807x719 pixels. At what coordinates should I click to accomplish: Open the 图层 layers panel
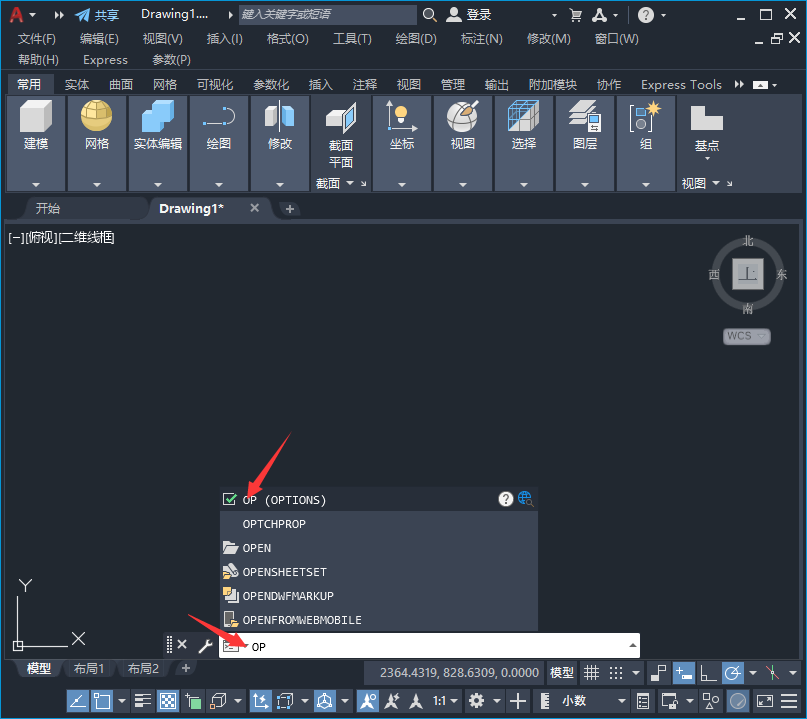pyautogui.click(x=585, y=143)
